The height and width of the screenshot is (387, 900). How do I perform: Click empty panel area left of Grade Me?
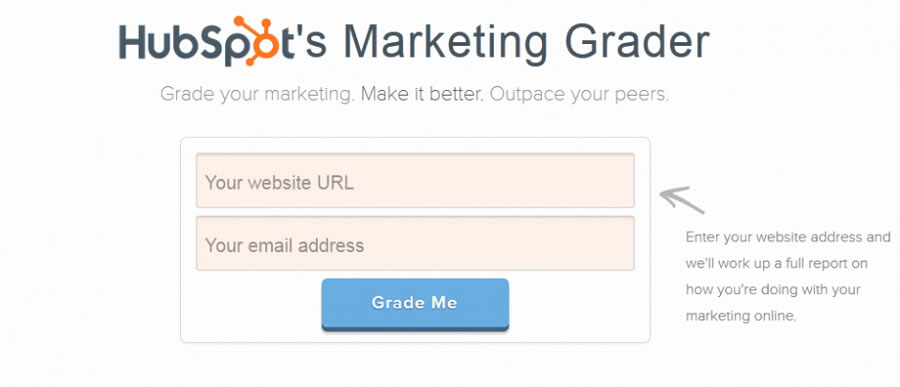tap(251, 306)
